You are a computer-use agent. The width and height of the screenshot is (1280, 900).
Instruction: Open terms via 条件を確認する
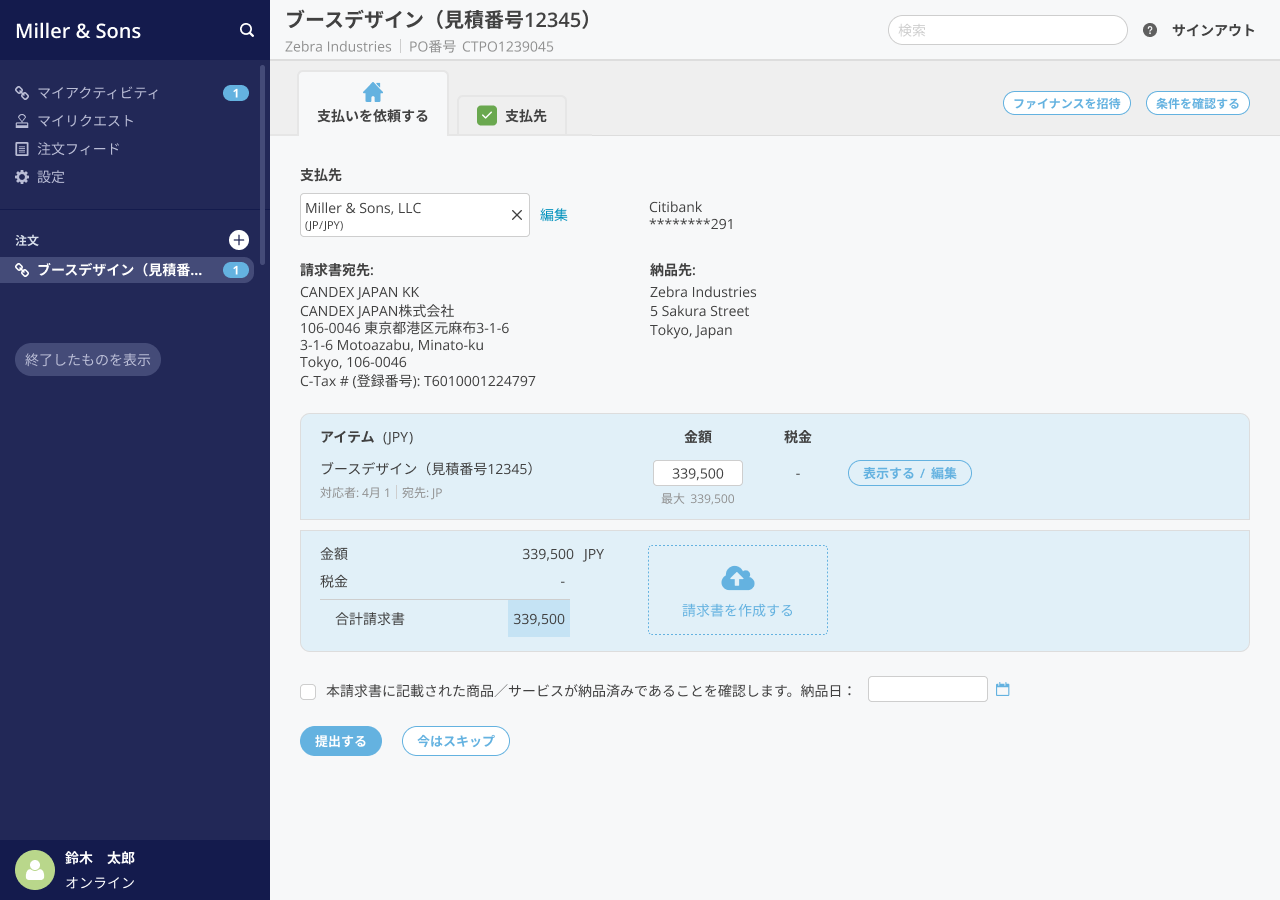click(x=1197, y=102)
